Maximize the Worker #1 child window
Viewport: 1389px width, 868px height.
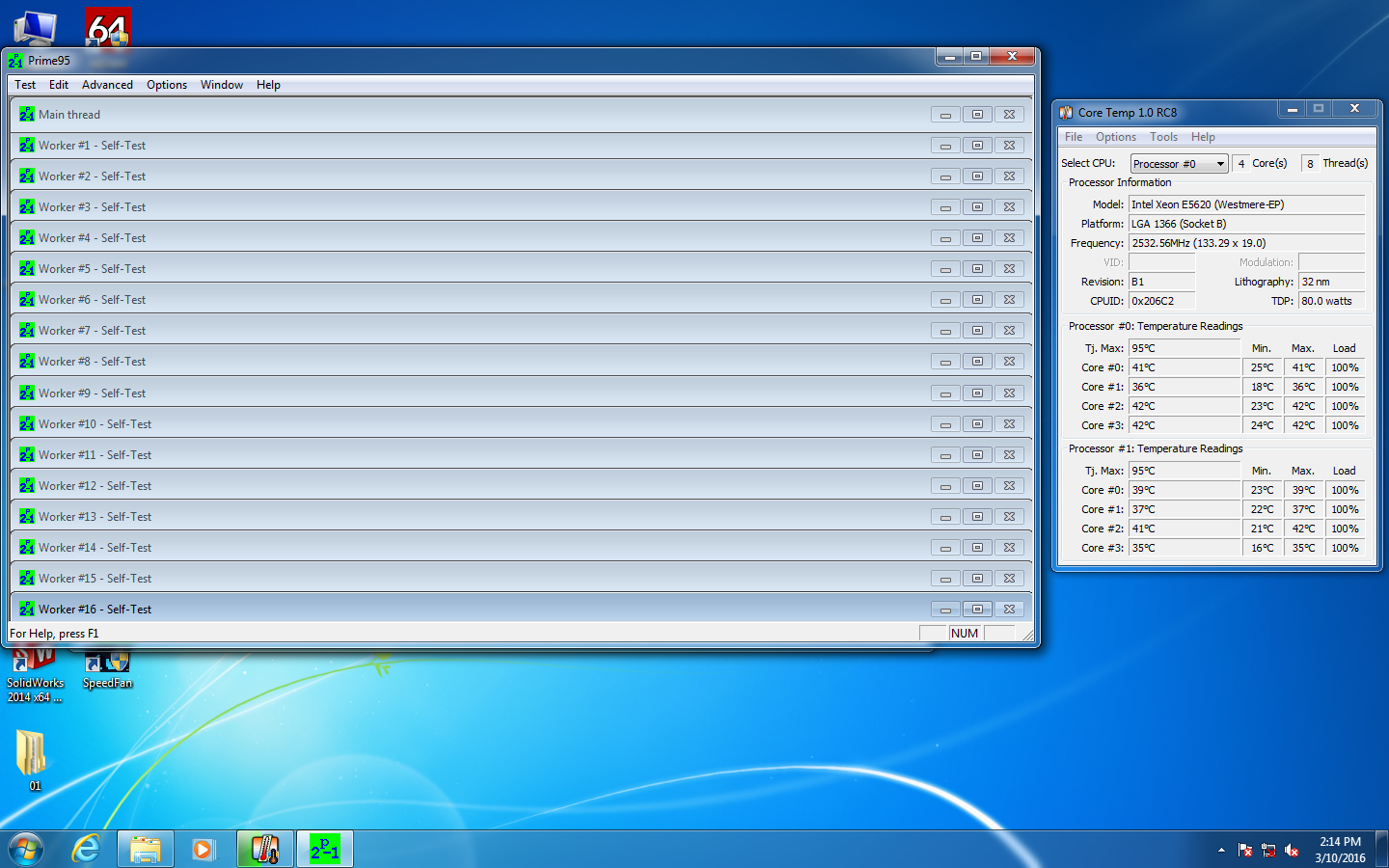(x=977, y=146)
